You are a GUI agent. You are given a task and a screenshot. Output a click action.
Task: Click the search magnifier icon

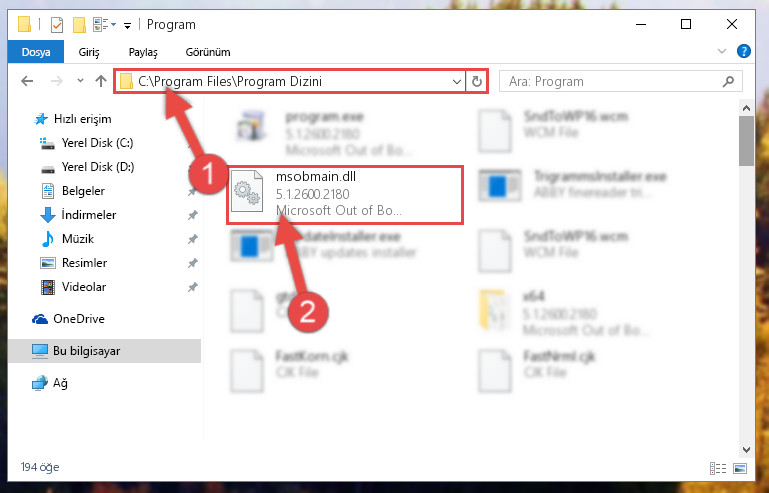728,81
